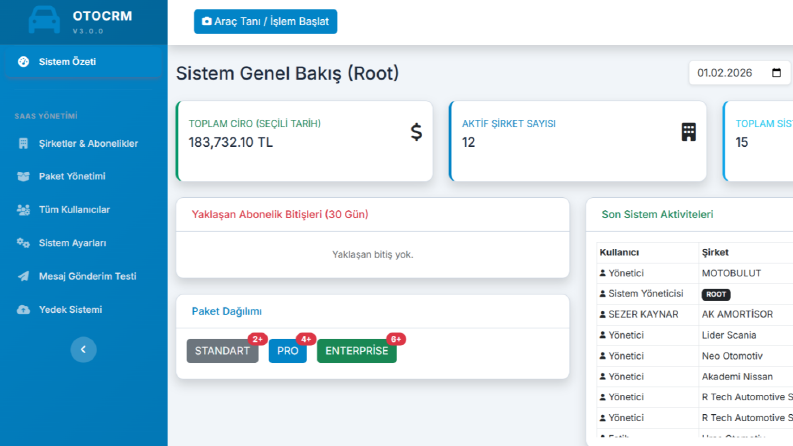Click the 01.02.2026 date input field
Viewport: 793px width, 446px height.
tap(740, 73)
